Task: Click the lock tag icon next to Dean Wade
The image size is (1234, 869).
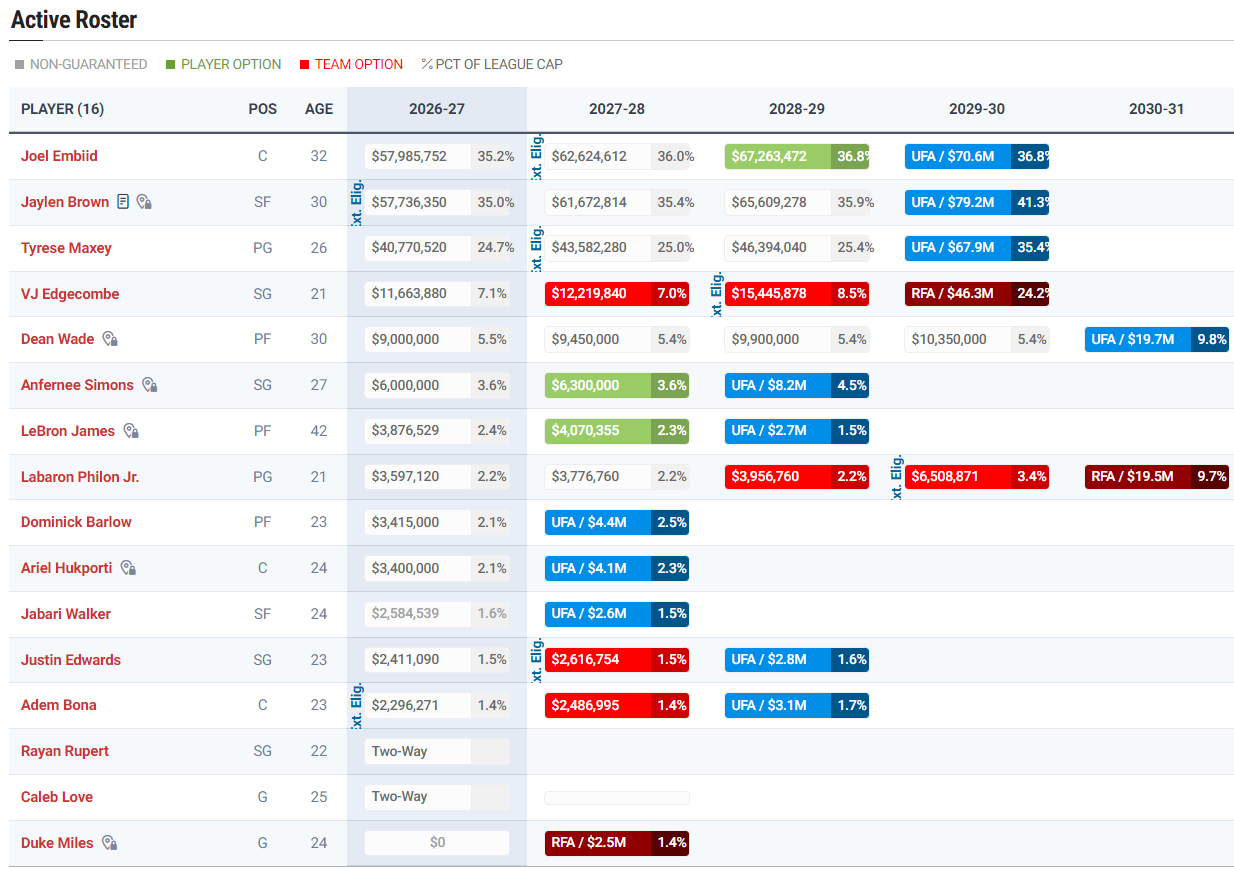Action: (x=110, y=339)
